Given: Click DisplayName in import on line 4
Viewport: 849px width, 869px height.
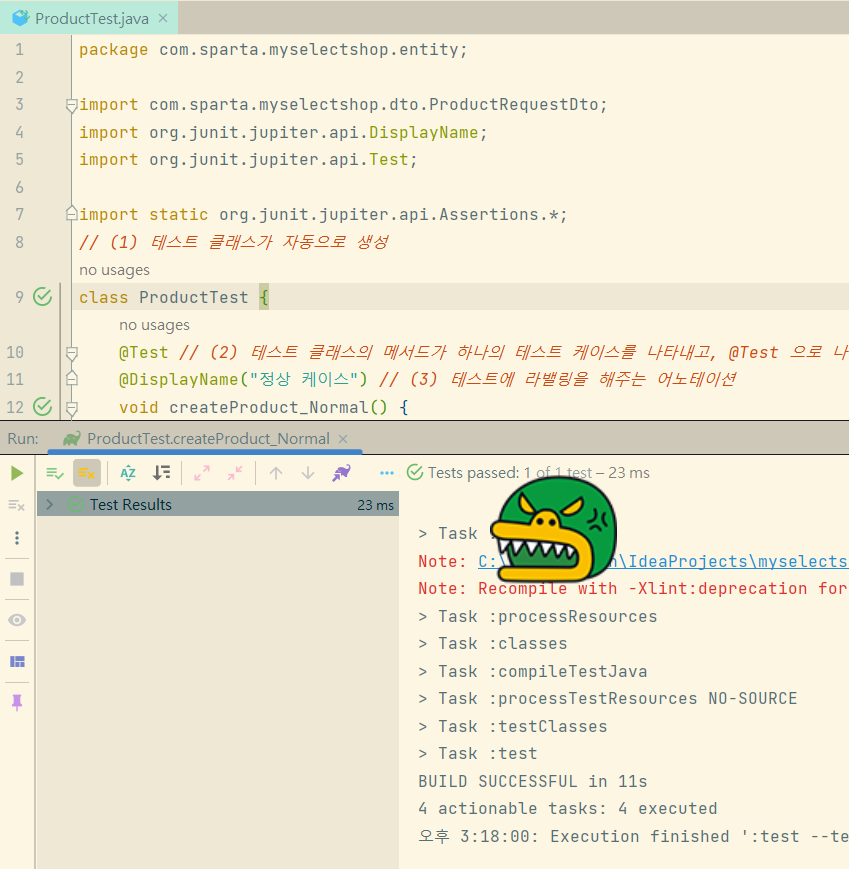Looking at the screenshot, I should [423, 132].
